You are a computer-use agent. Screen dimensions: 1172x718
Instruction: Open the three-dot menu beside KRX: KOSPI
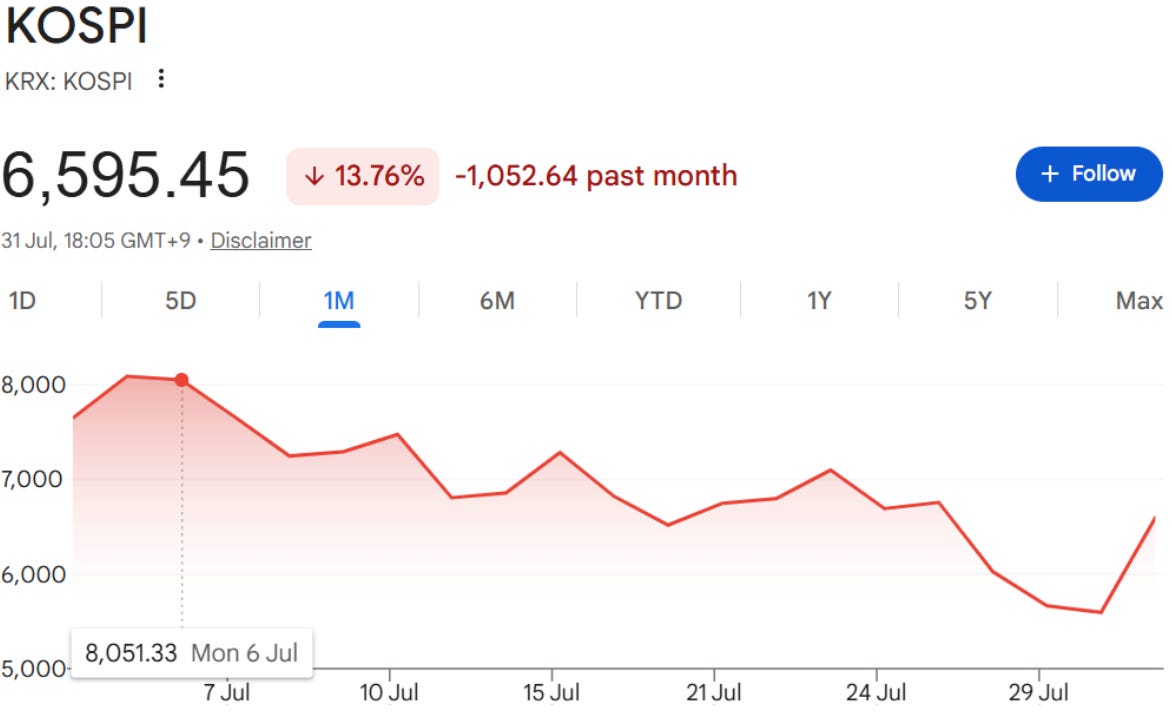point(161,78)
